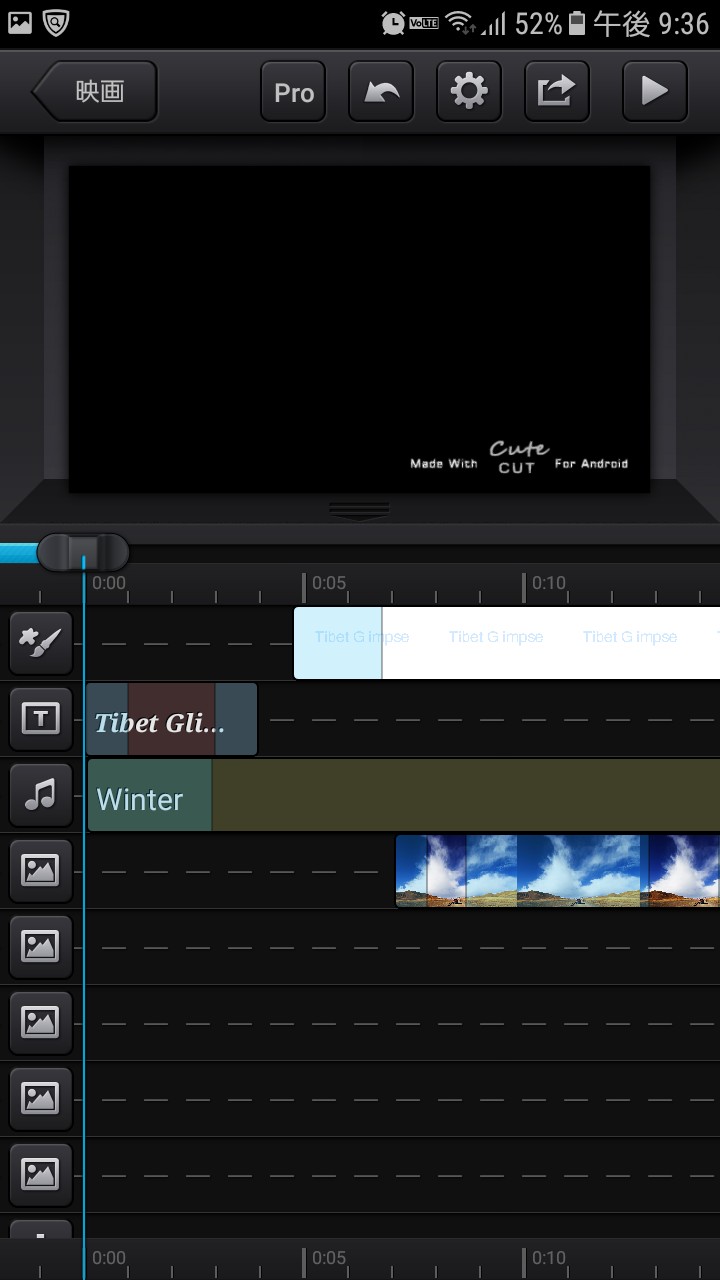The height and width of the screenshot is (1280, 720).
Task: Tap the second photo track icon
Action: tap(40, 946)
